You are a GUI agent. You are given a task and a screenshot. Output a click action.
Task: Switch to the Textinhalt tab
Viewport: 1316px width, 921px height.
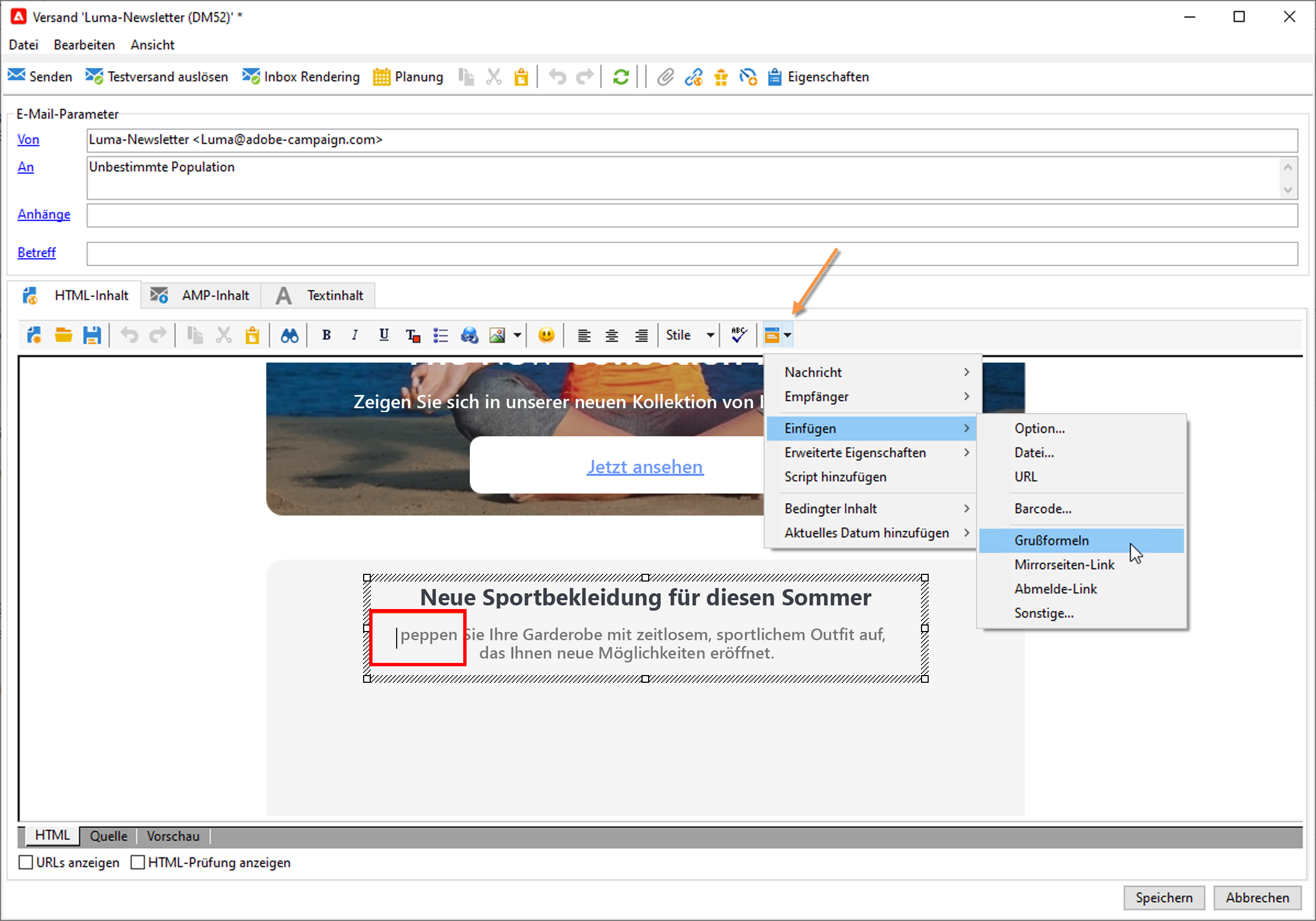[x=334, y=296]
